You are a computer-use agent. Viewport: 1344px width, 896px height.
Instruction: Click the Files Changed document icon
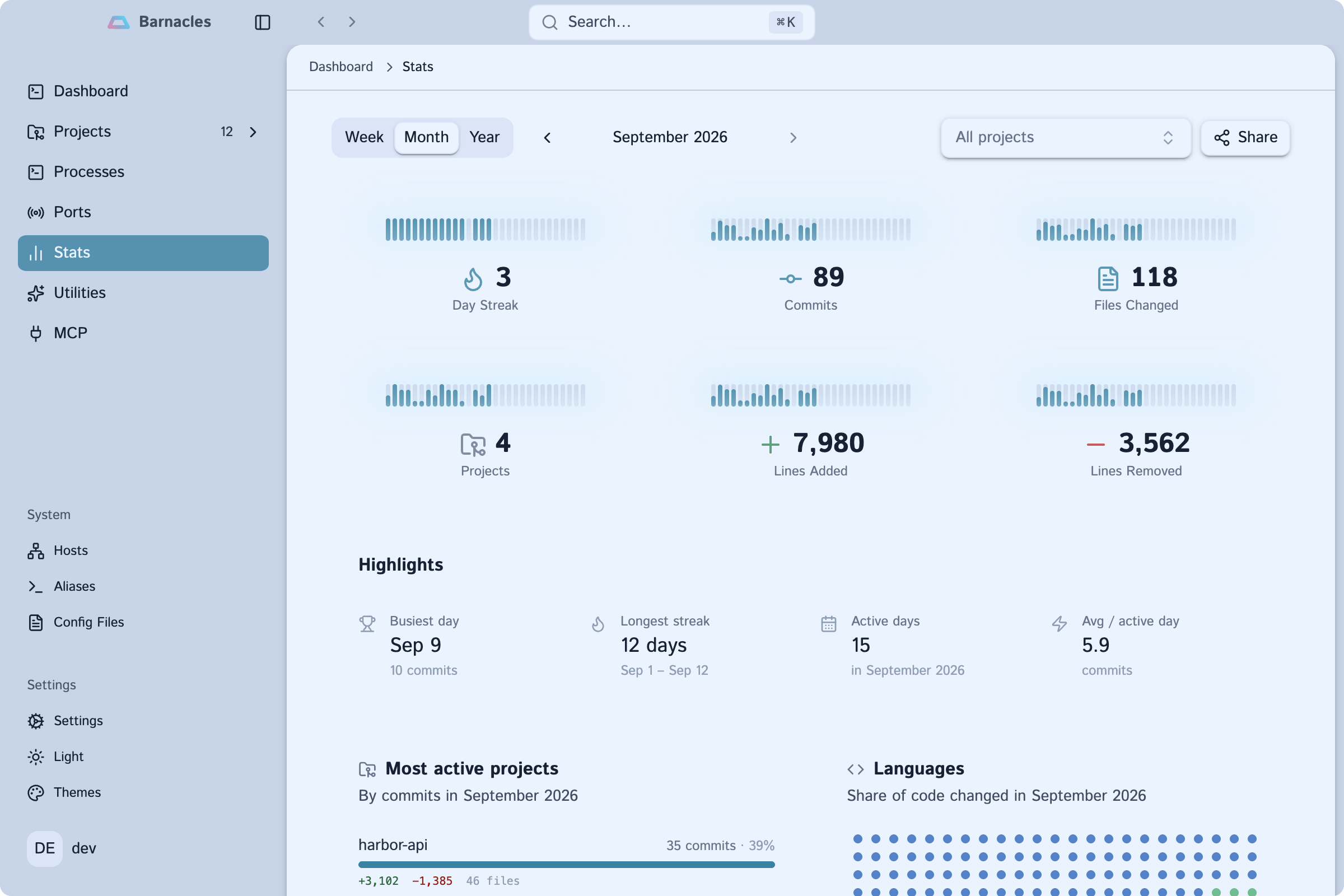point(1108,279)
